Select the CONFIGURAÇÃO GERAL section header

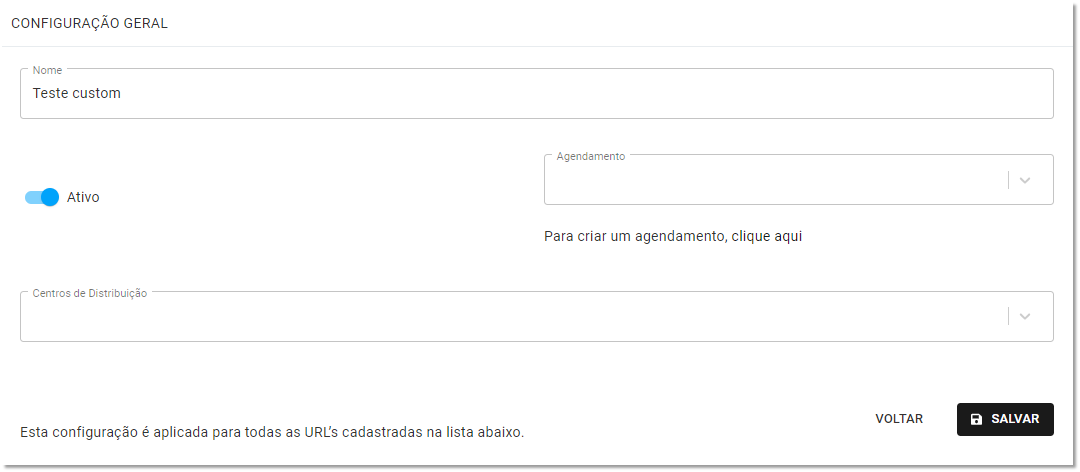(90, 23)
